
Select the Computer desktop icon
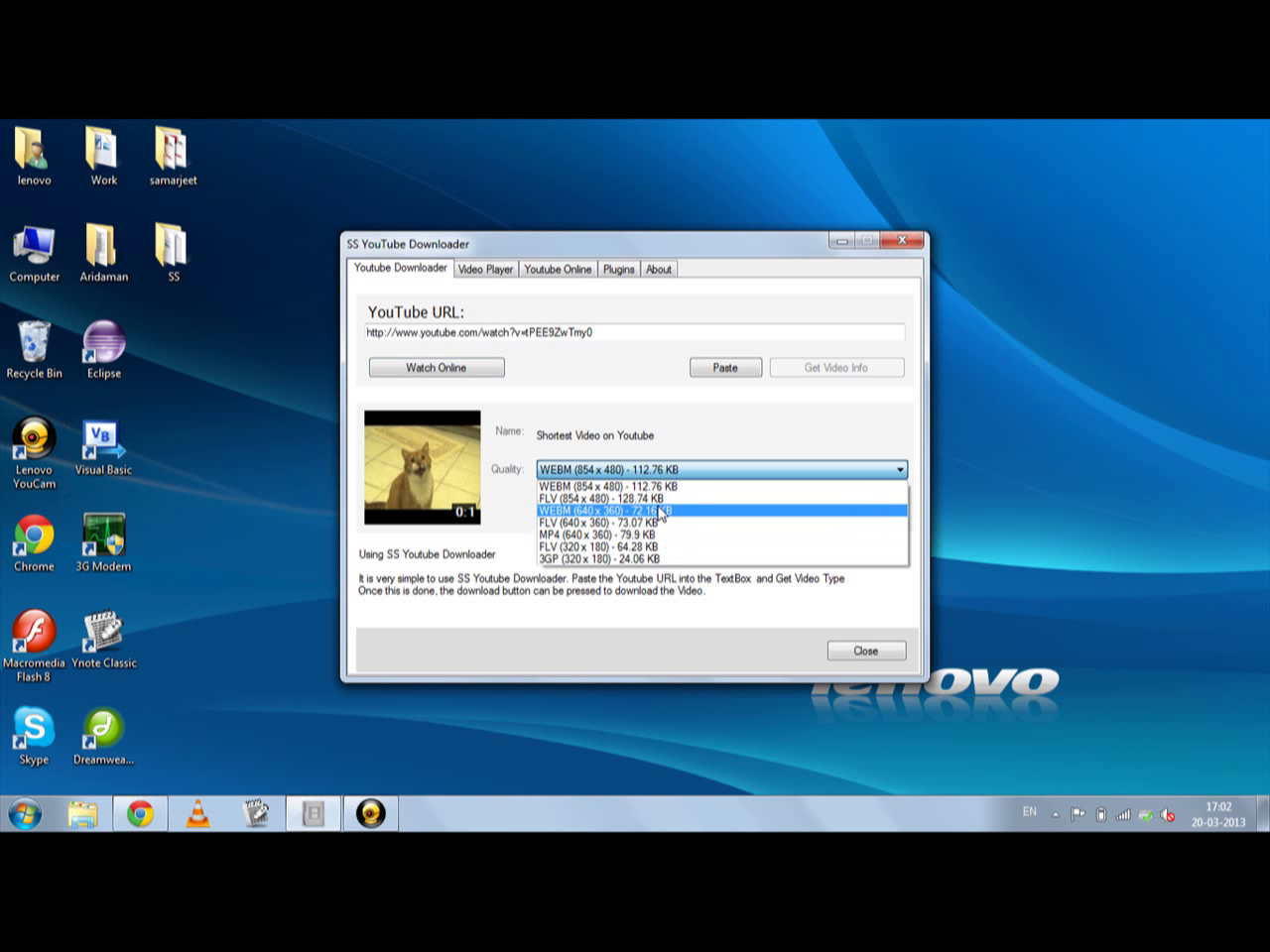click(34, 254)
